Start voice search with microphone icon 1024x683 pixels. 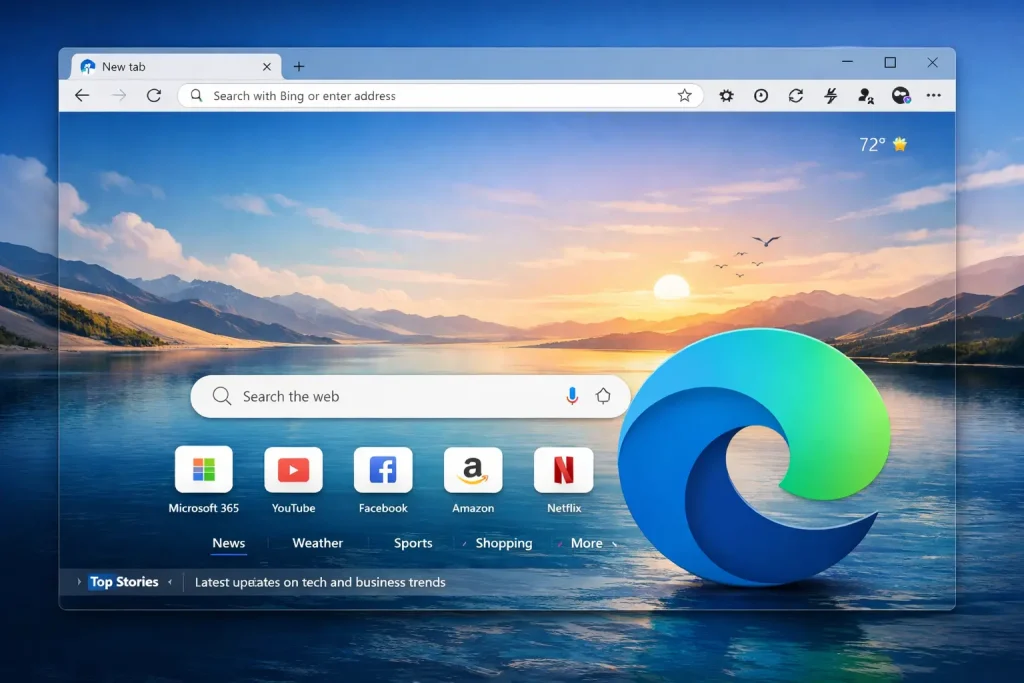coord(572,396)
